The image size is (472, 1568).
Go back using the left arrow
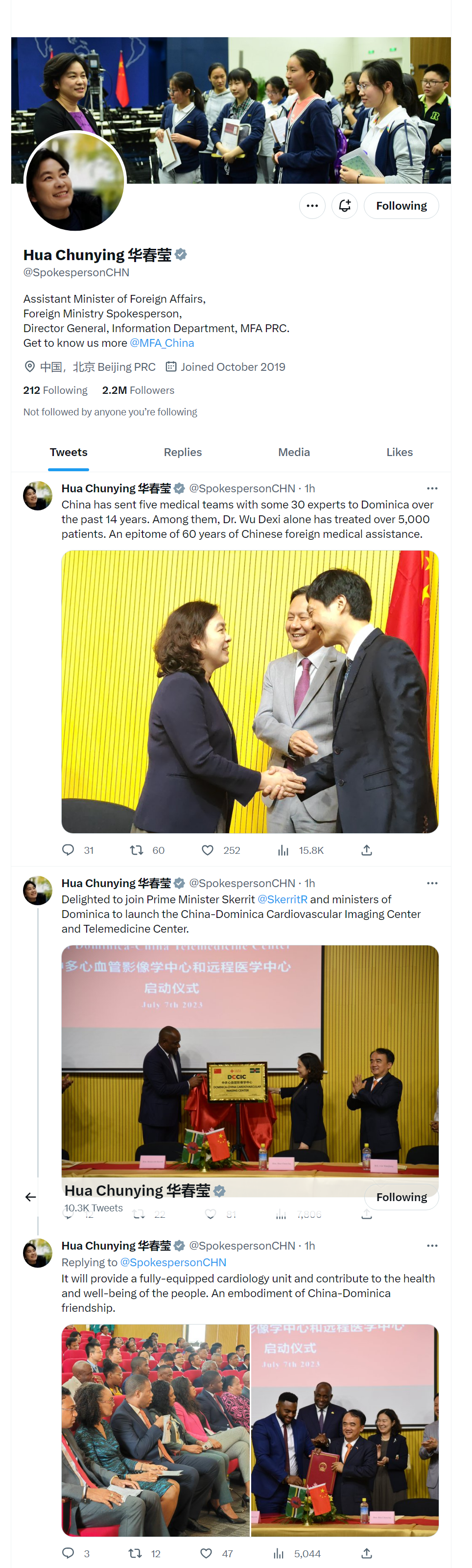(30, 1197)
